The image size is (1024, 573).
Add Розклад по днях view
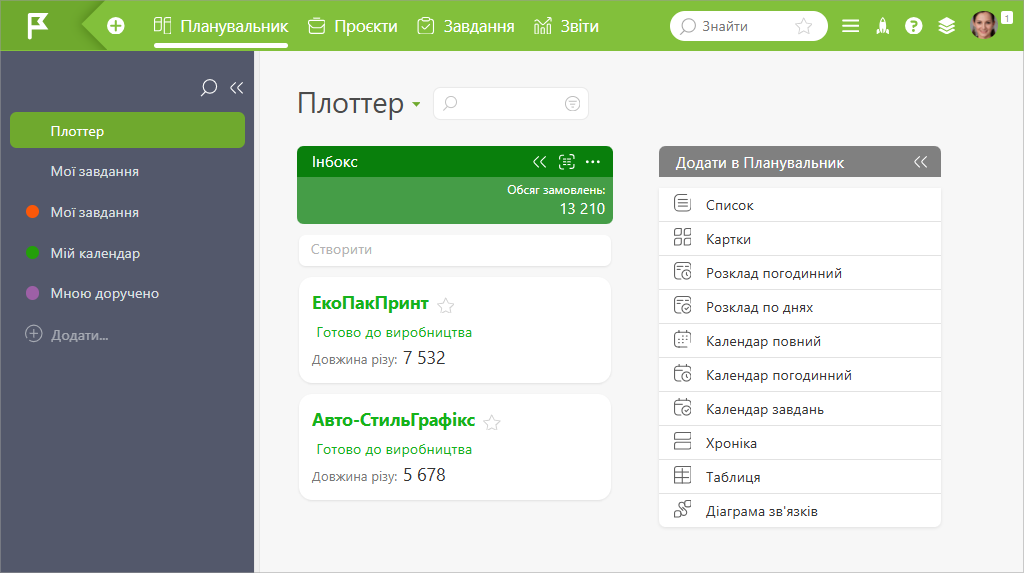(800, 306)
